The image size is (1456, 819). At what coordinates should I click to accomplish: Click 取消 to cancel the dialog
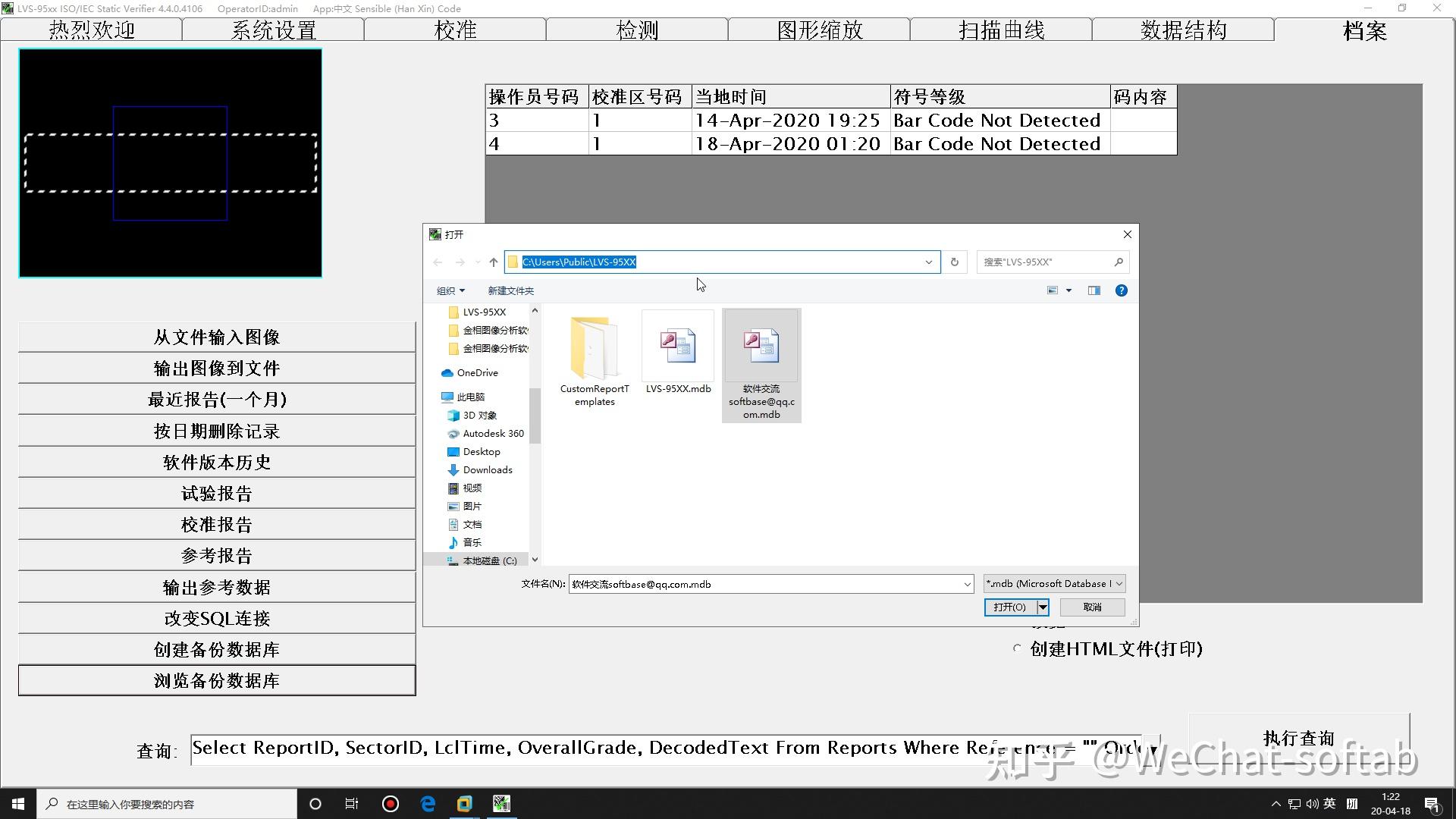tap(1091, 607)
